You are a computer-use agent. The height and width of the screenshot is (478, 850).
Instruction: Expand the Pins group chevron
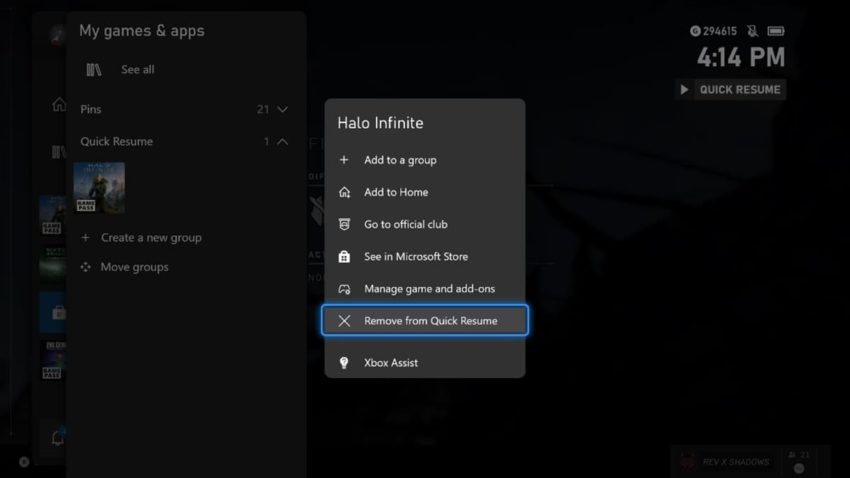(282, 109)
